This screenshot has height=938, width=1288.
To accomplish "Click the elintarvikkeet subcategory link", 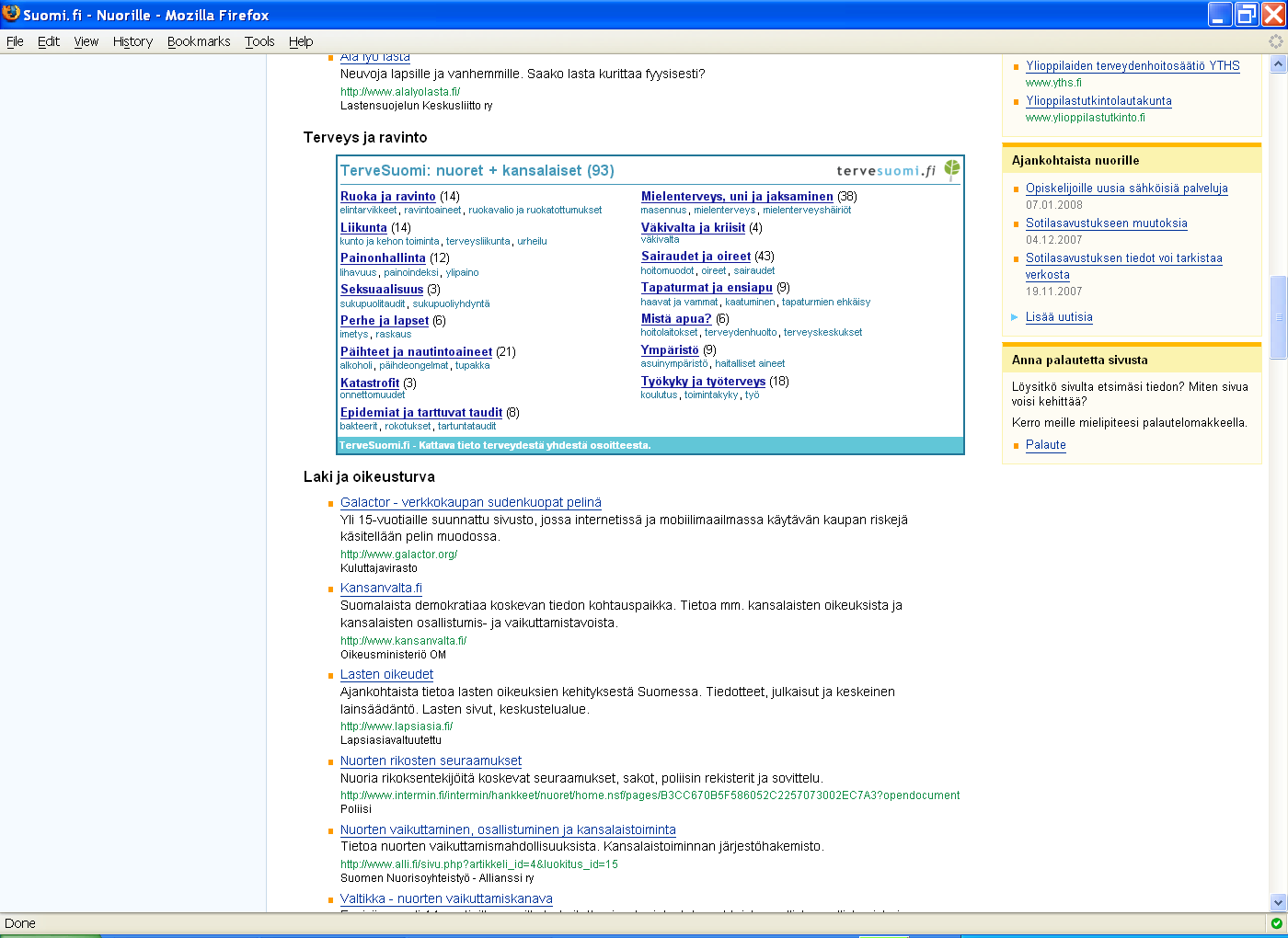I will point(369,210).
